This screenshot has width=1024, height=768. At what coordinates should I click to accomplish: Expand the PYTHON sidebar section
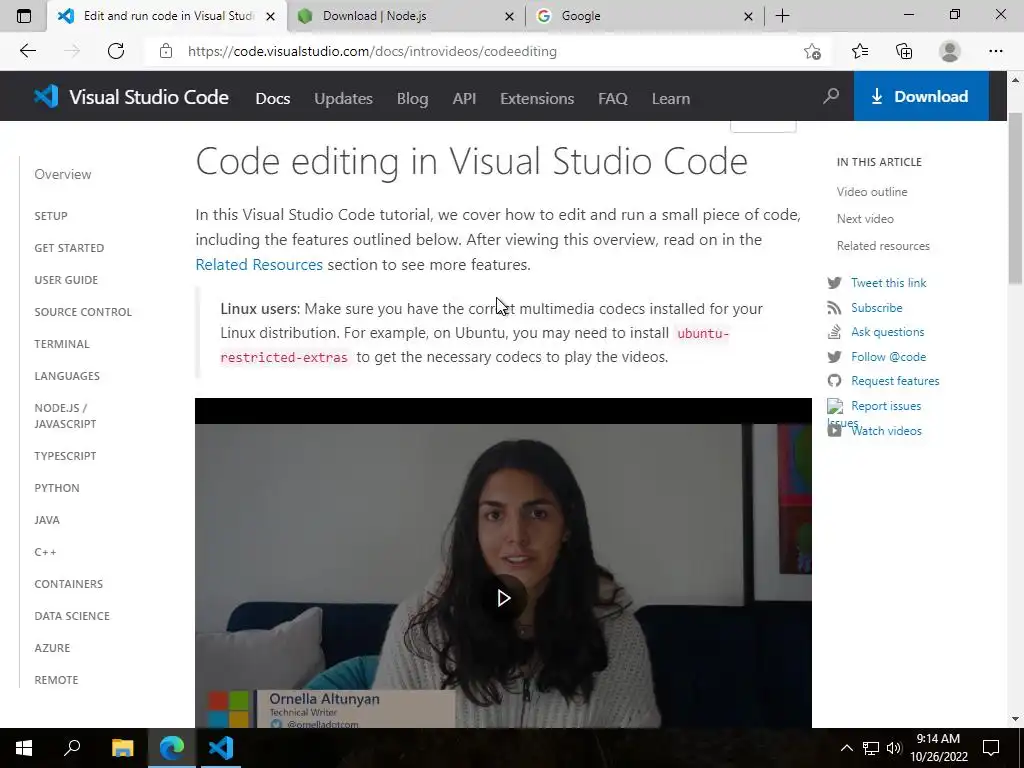coord(57,488)
